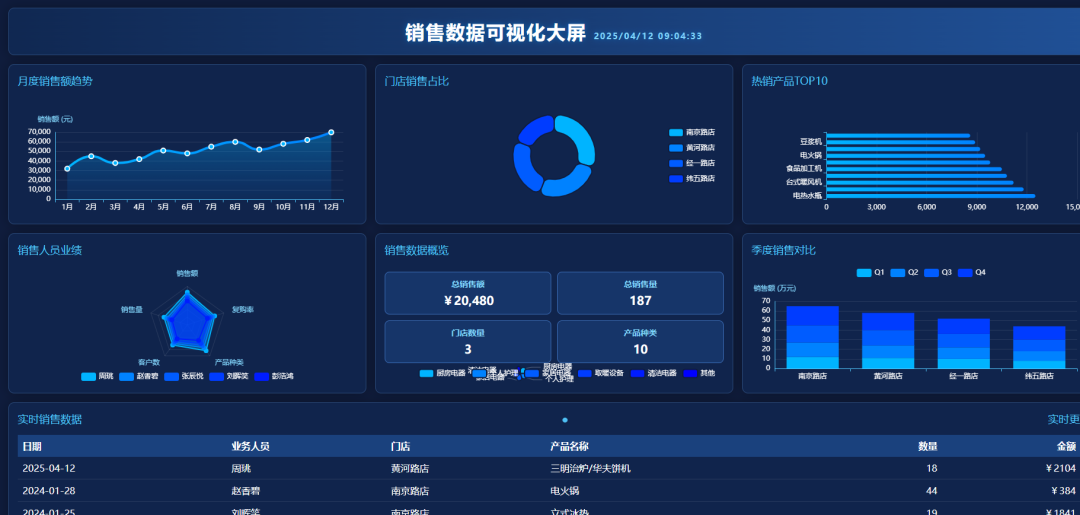Toggle the 取暖设备 legend item

(x=601, y=373)
